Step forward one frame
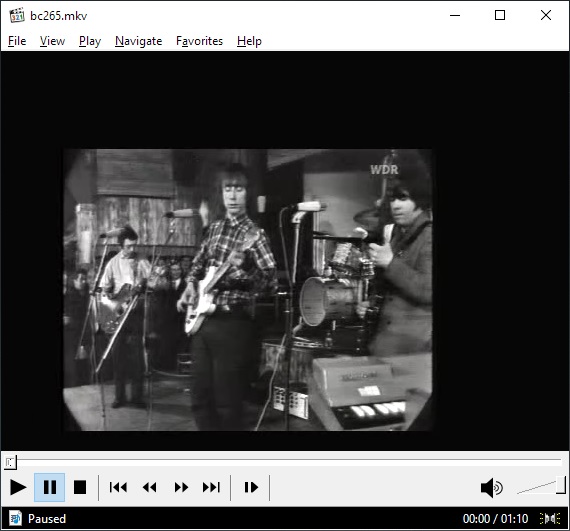Viewport: 570px width, 531px height. click(x=251, y=487)
